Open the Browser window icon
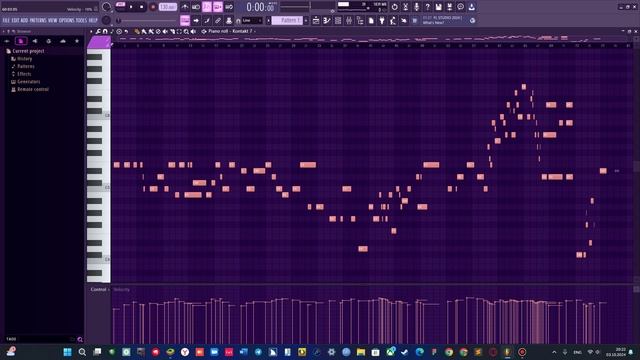The height and width of the screenshot is (360, 640). 360,20
